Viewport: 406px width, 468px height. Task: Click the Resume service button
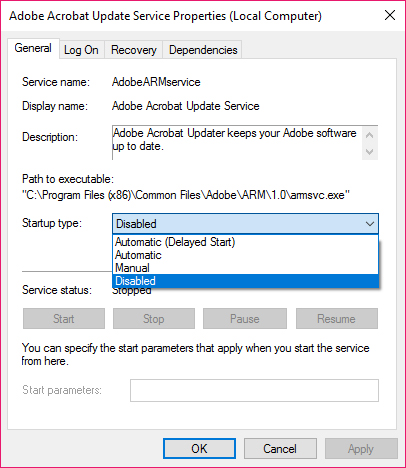(337, 319)
